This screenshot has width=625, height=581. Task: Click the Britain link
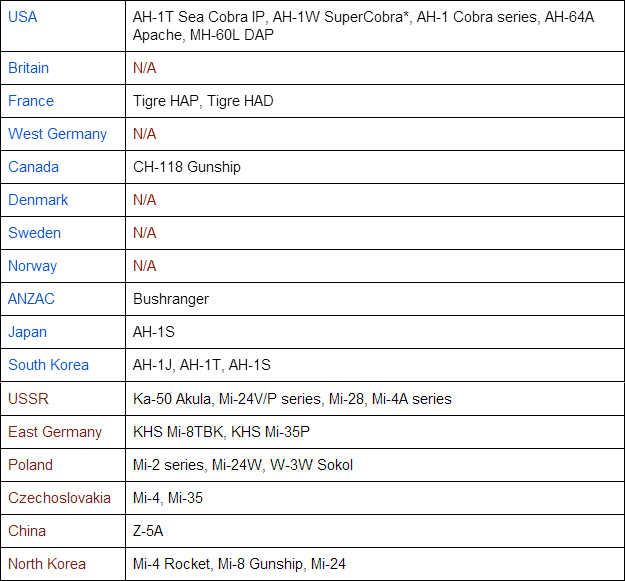[28, 68]
